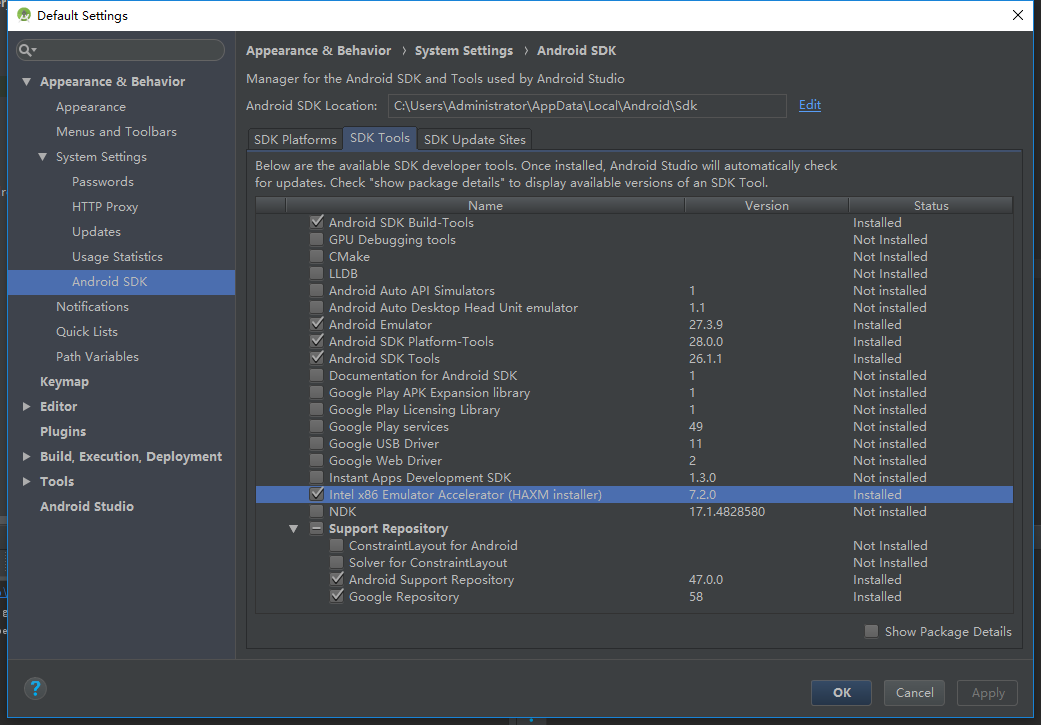The image size is (1041, 725).
Task: Select Solver for ConstraintLayout row
Action: click(x=634, y=563)
